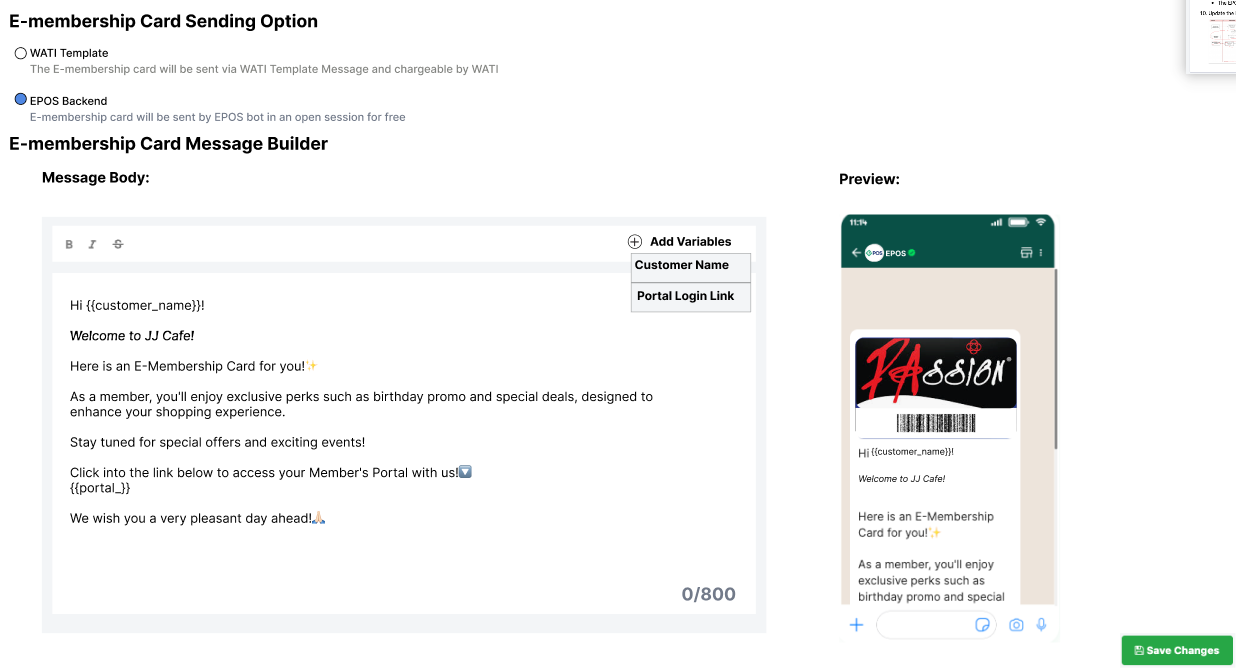Toggle bold formatting in message editor
Screen dimensions: 1236x668
69,244
